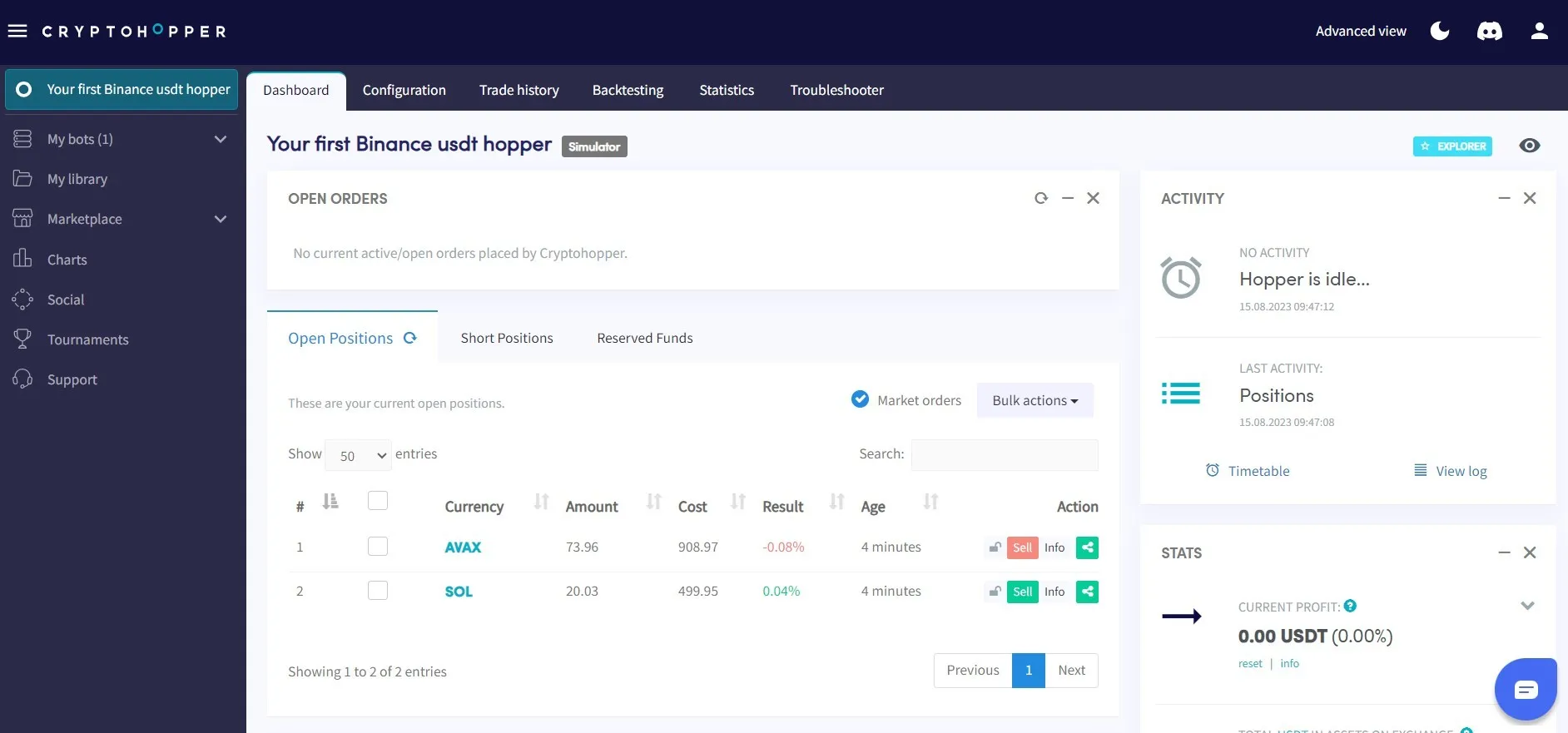
Task: Go to page 1 in pagination
Action: [1029, 671]
